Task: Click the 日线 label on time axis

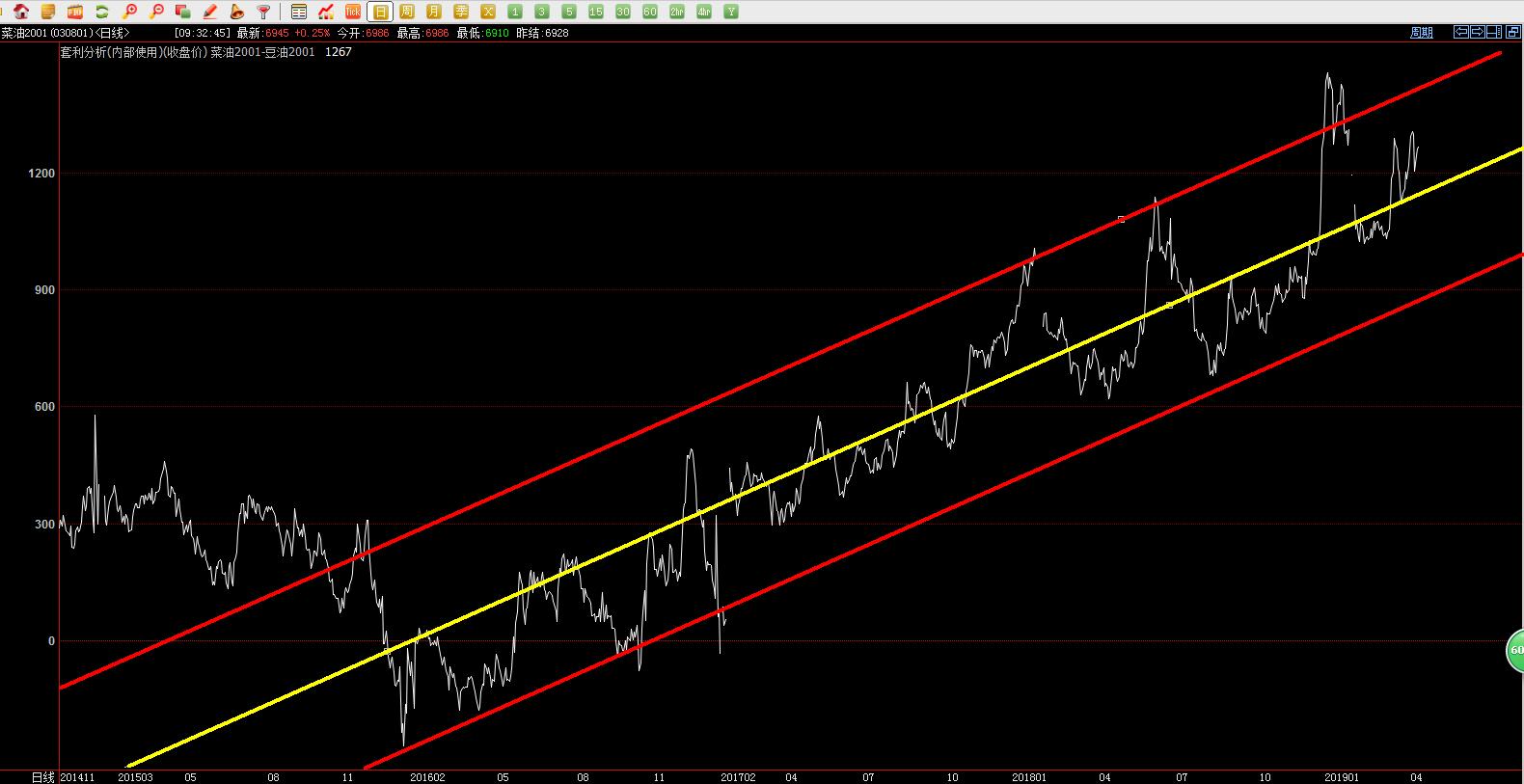Action: click(x=42, y=777)
